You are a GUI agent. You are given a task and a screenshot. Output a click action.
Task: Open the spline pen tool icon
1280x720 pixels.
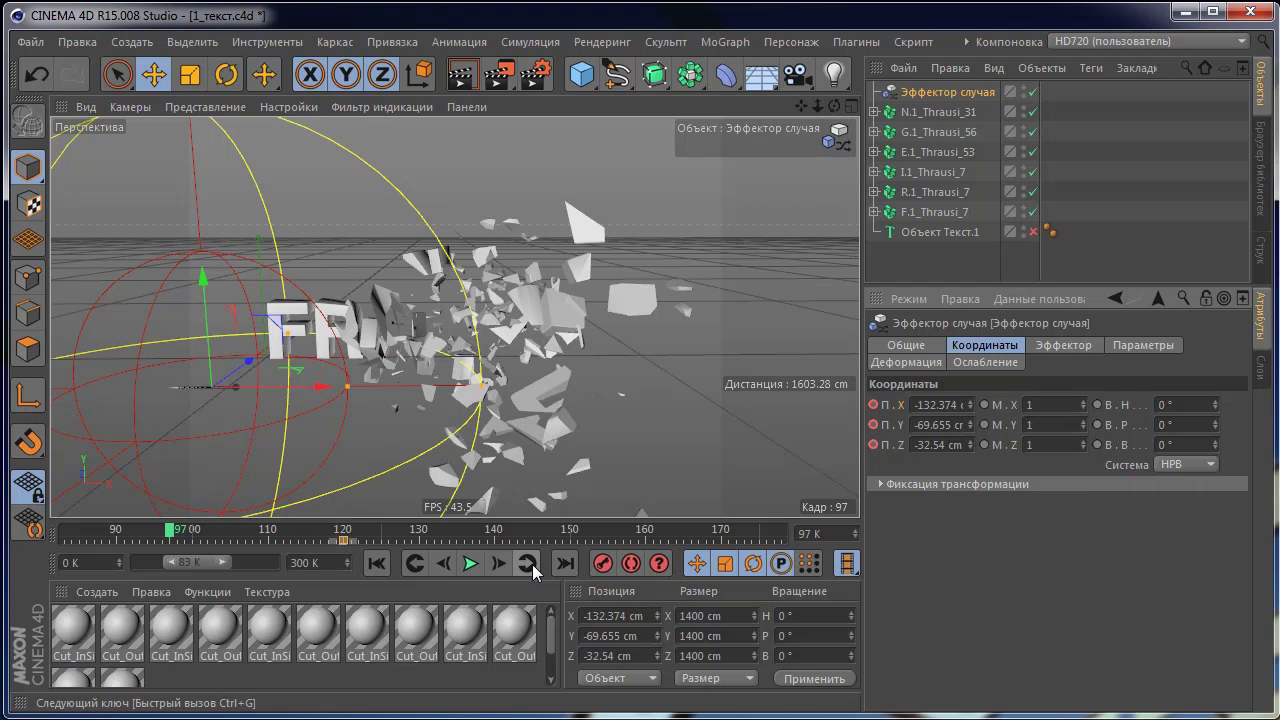(618, 75)
